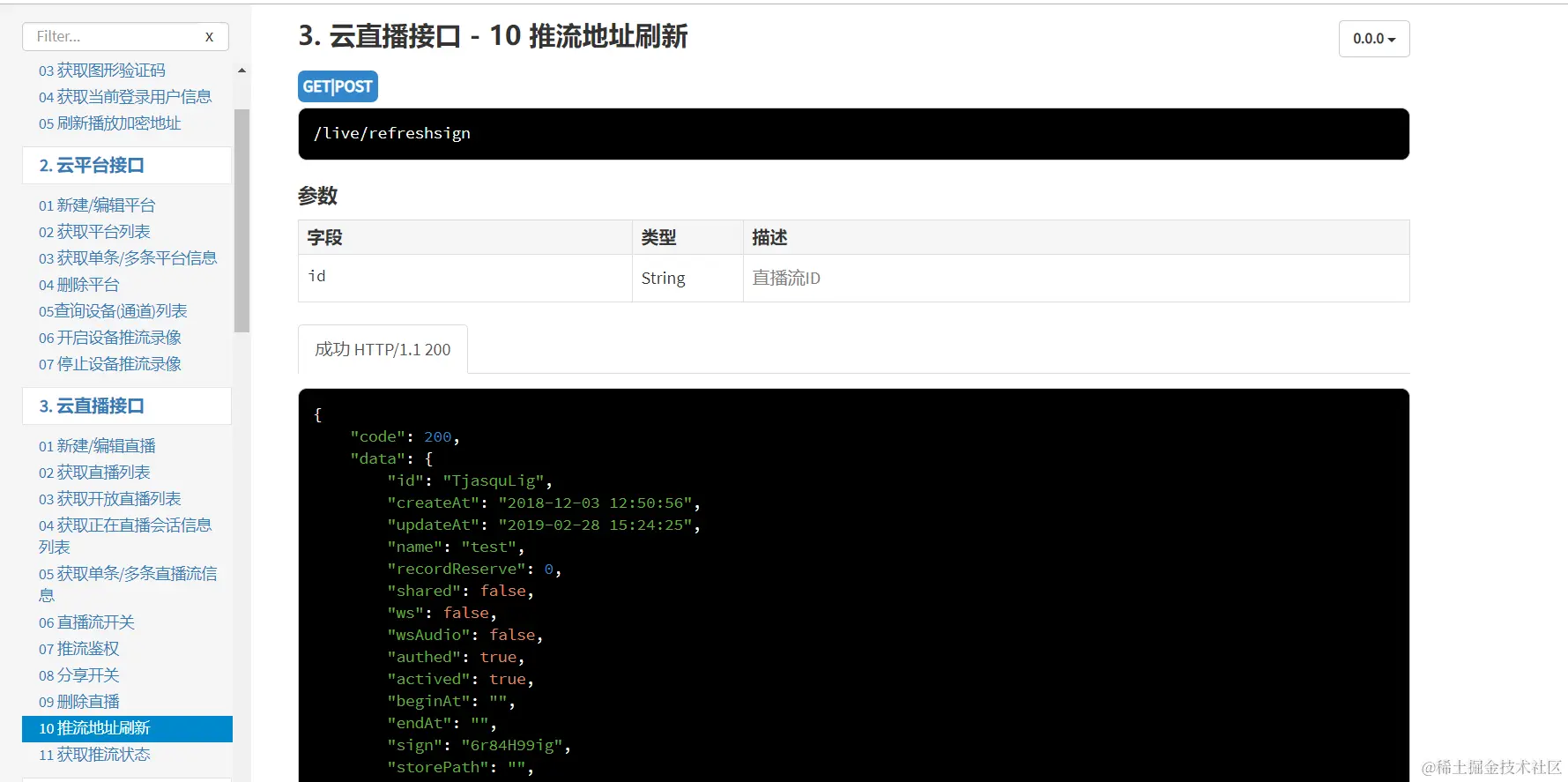Image resolution: width=1568 pixels, height=782 pixels.
Task: Open 04 获取正在直播会话信息列表 link
Action: pos(125,536)
